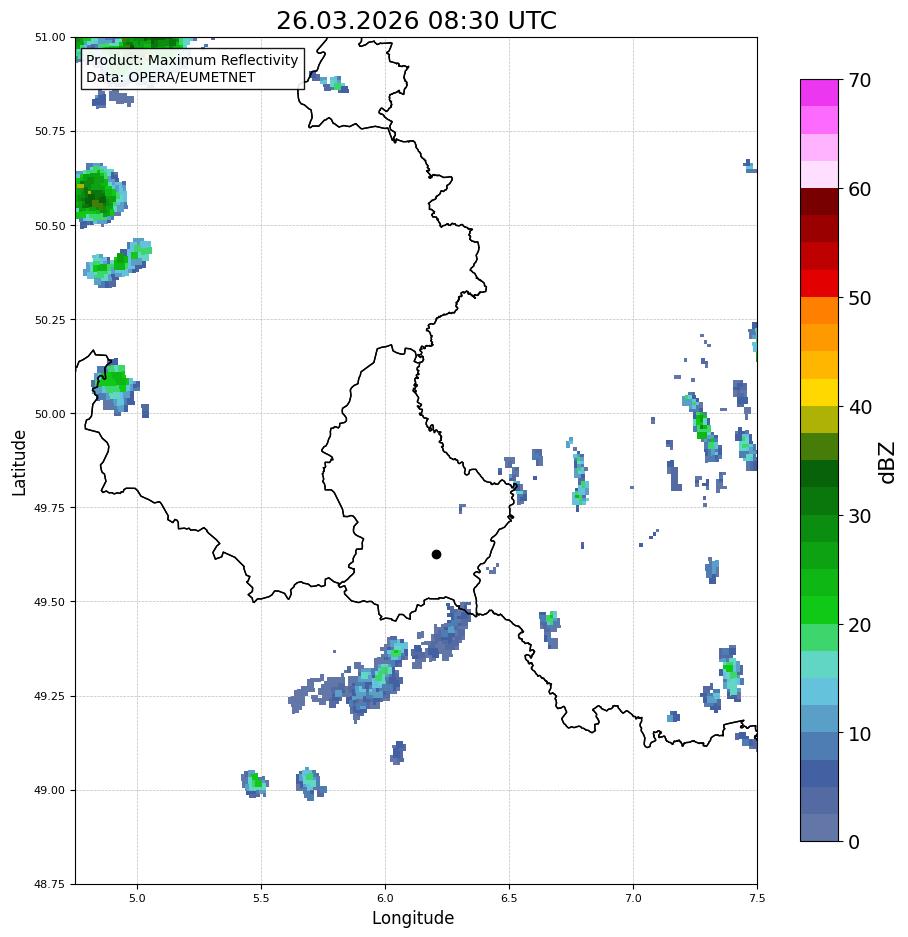Screen dimensions: 908x937
Task: Click the black location dot on the map
Action: tap(436, 555)
